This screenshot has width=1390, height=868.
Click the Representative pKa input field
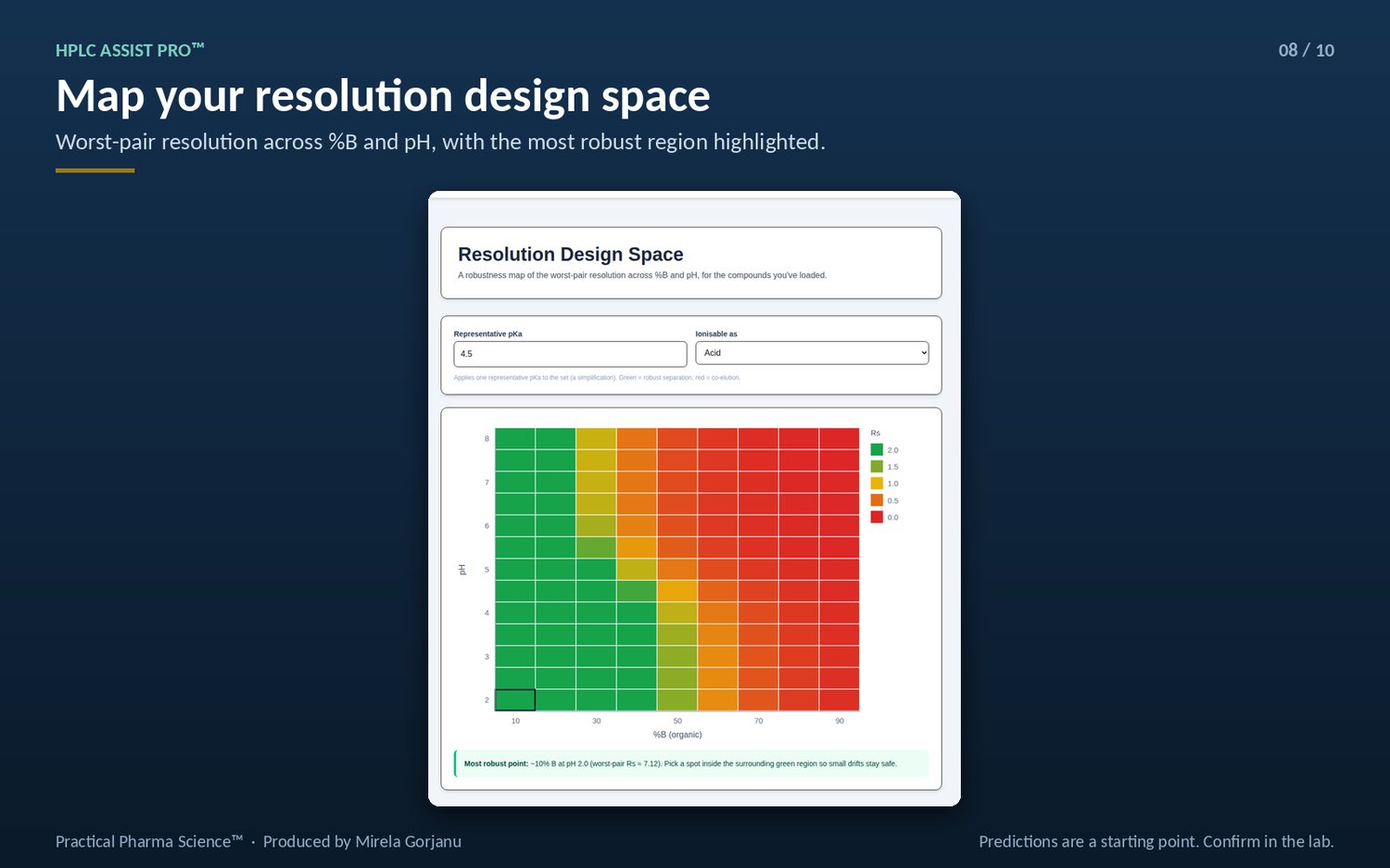pos(570,354)
